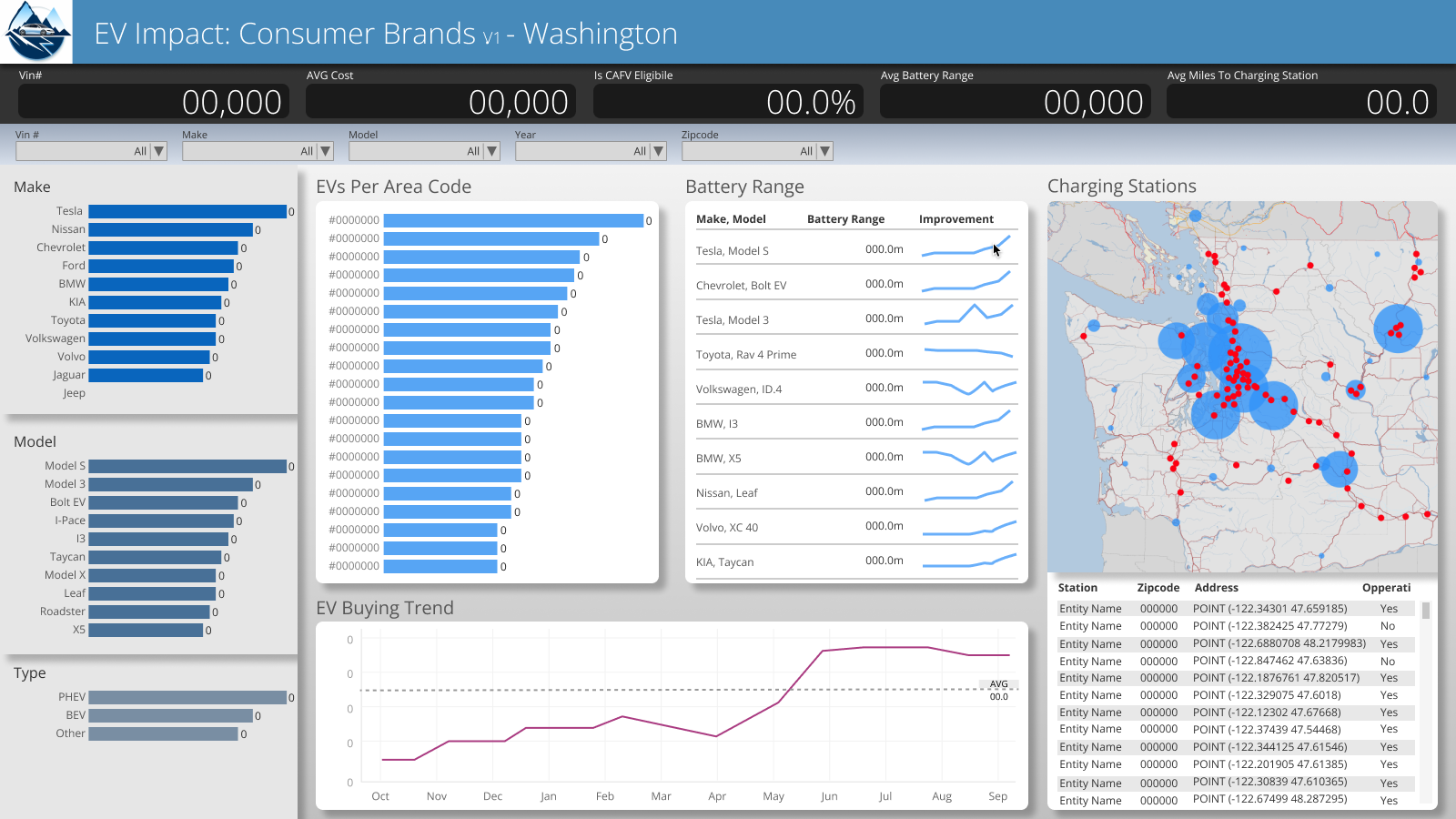Sort by Battery Range column header
This screenshot has width=1456, height=819.
[x=845, y=219]
